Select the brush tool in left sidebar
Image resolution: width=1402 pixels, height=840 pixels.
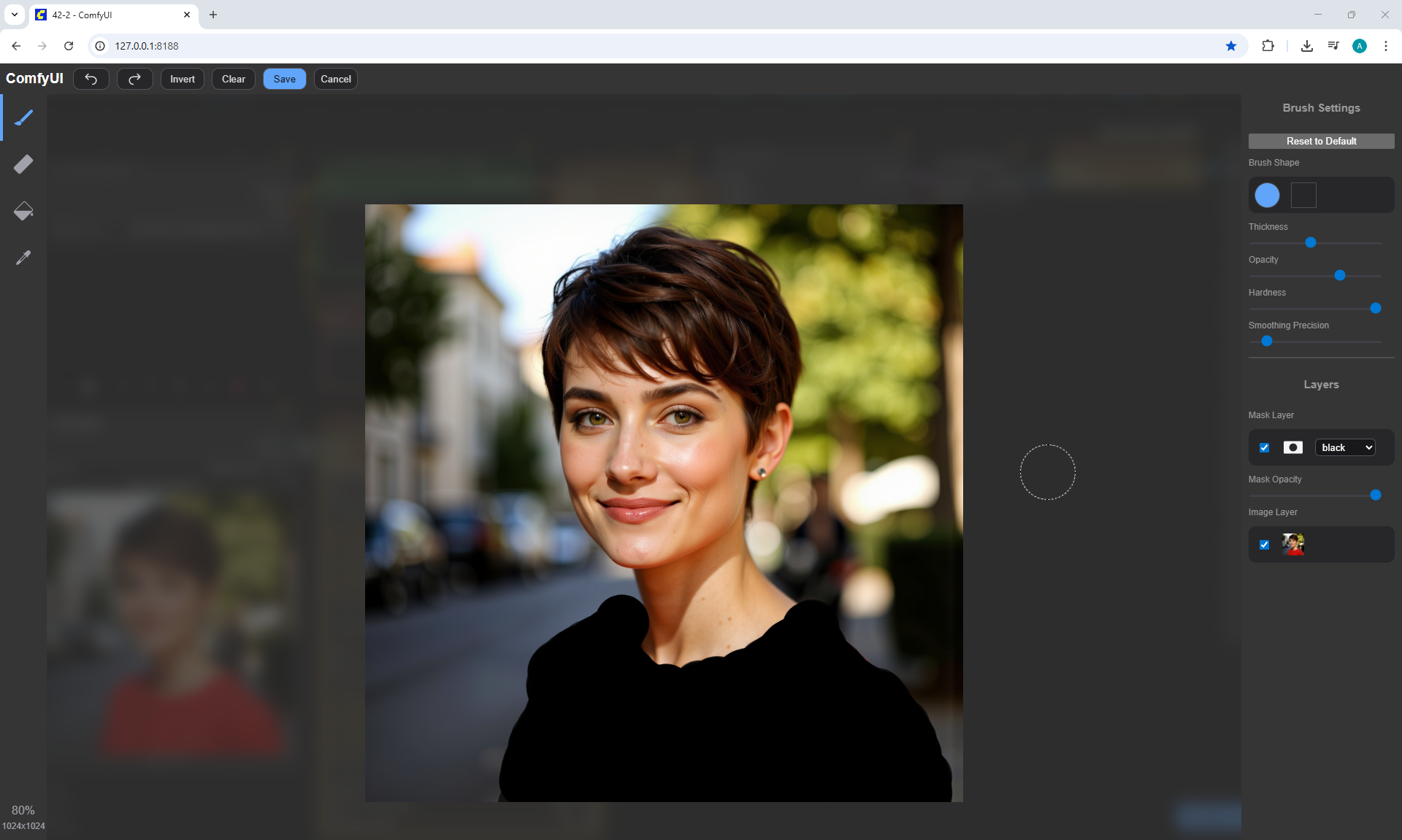(x=23, y=117)
